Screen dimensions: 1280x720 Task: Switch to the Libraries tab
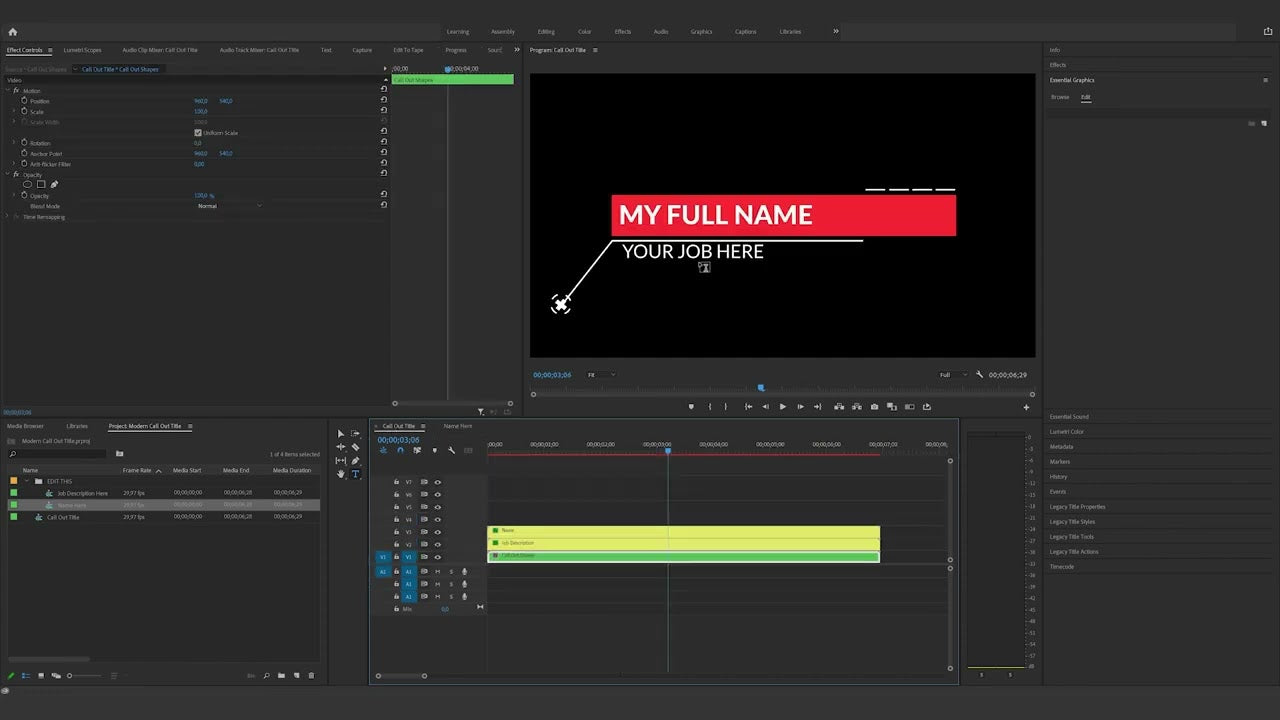tap(78, 426)
